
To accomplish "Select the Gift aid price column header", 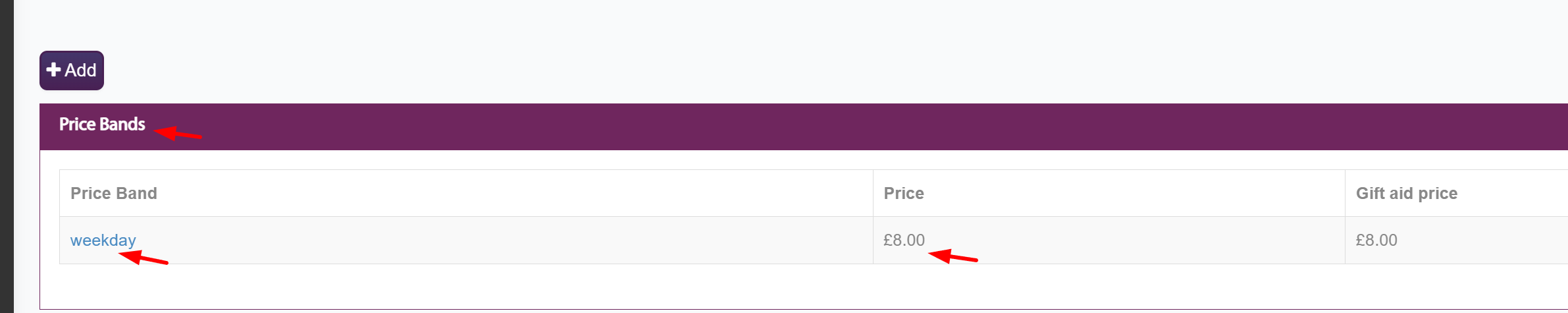I will tap(1406, 194).
